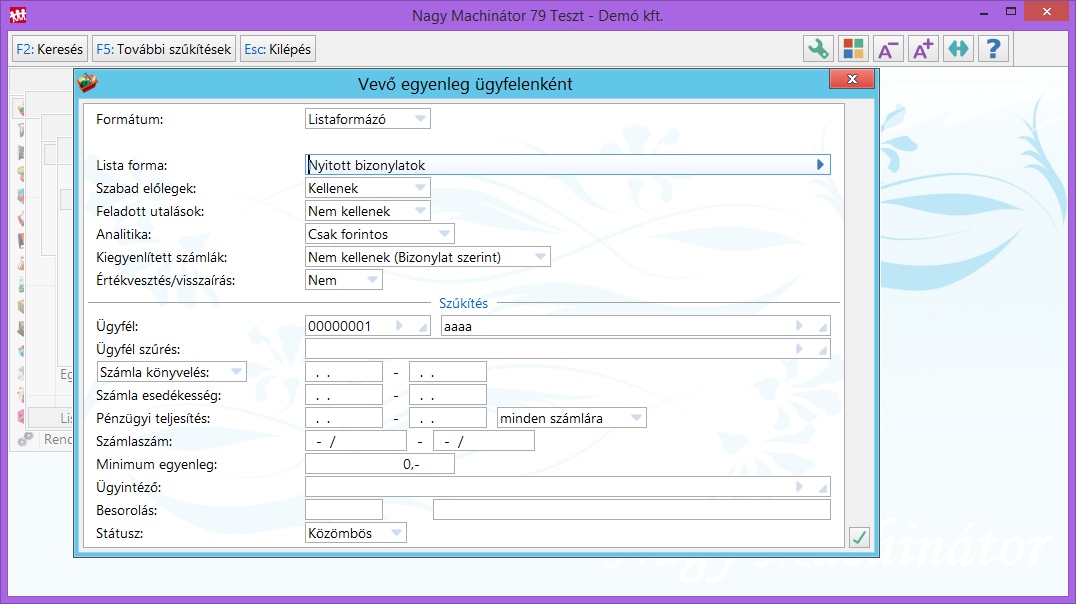This screenshot has width=1076, height=604.
Task: Click the second Számlaszám field
Action: click(x=484, y=441)
